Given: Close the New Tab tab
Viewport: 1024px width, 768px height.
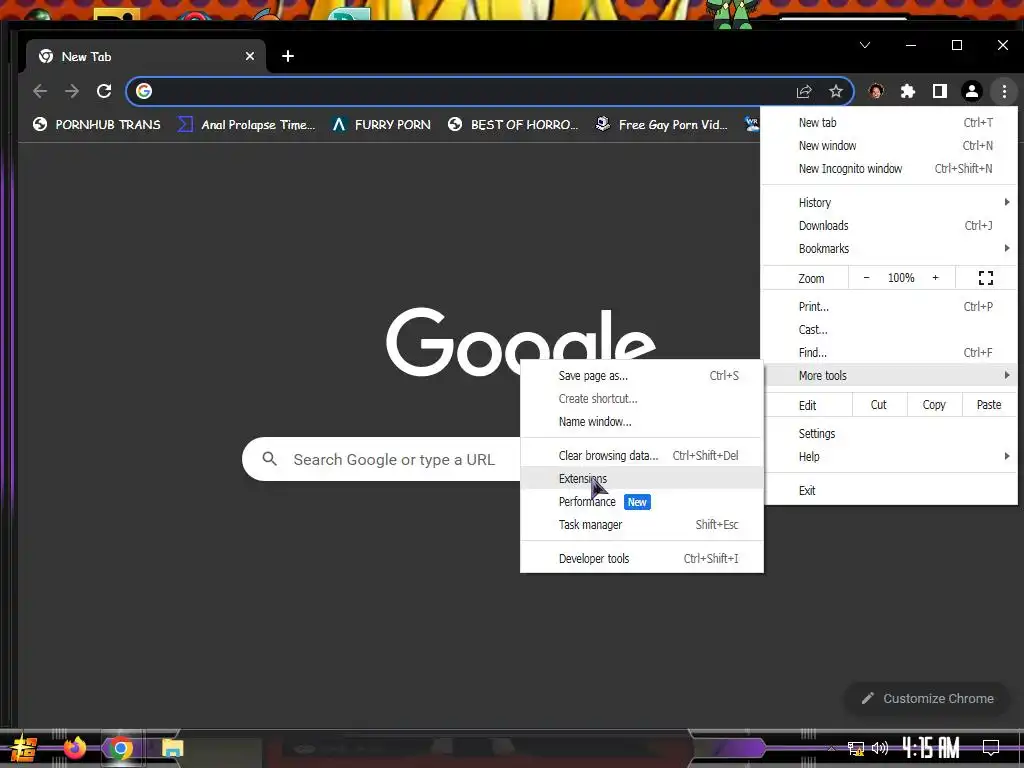Looking at the screenshot, I should 249,56.
